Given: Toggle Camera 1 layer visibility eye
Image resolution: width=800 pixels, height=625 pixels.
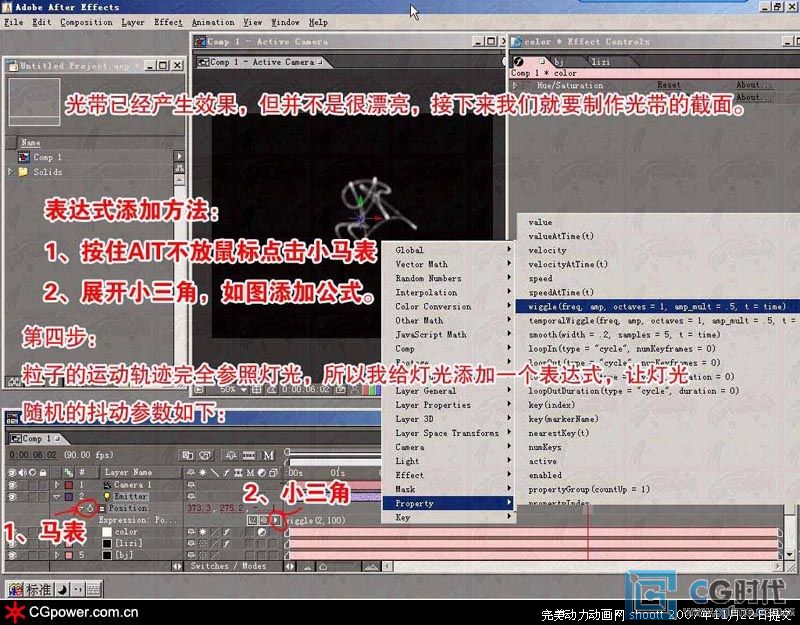Looking at the screenshot, I should [12, 485].
